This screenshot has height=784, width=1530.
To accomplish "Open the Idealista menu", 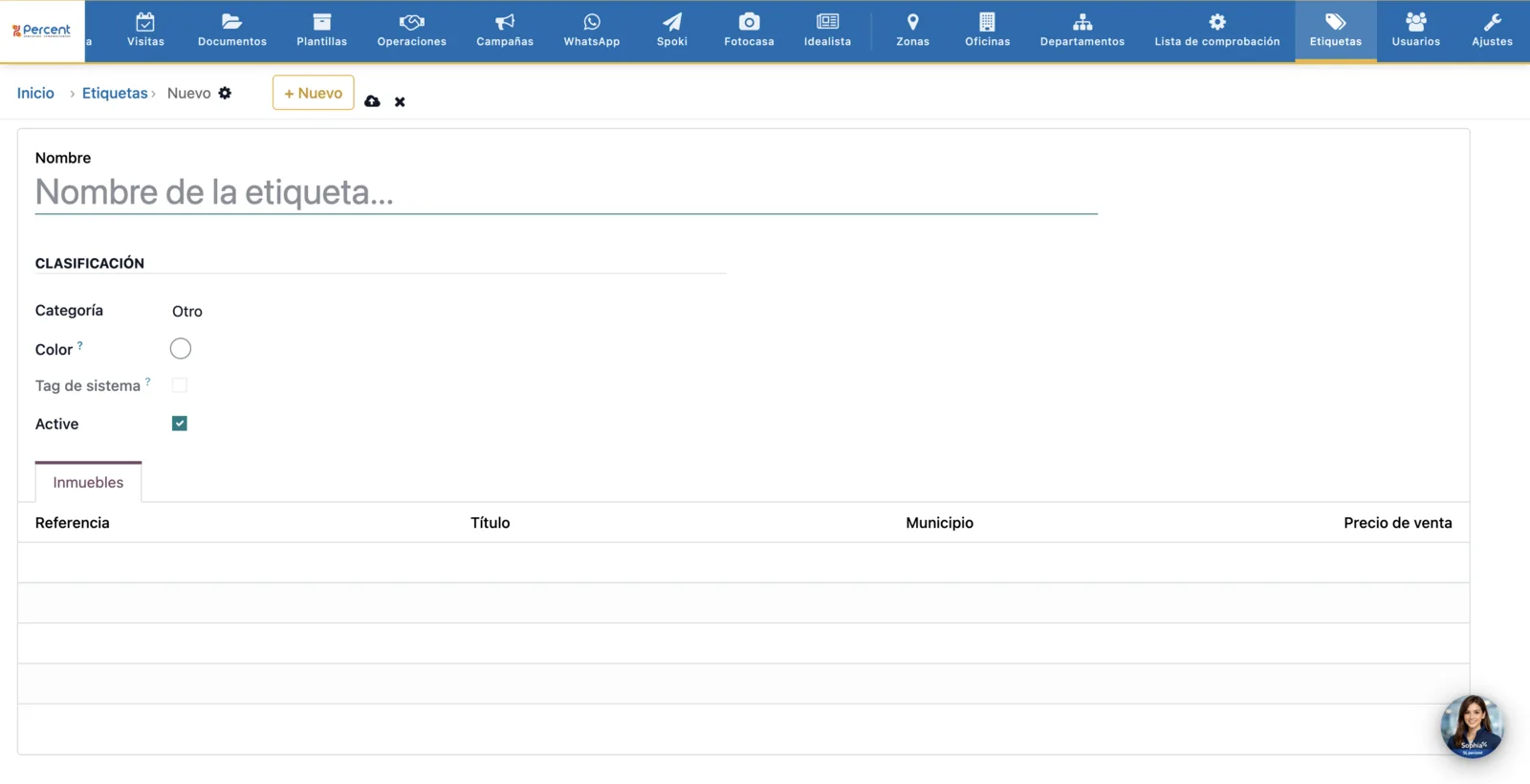I will (x=827, y=31).
